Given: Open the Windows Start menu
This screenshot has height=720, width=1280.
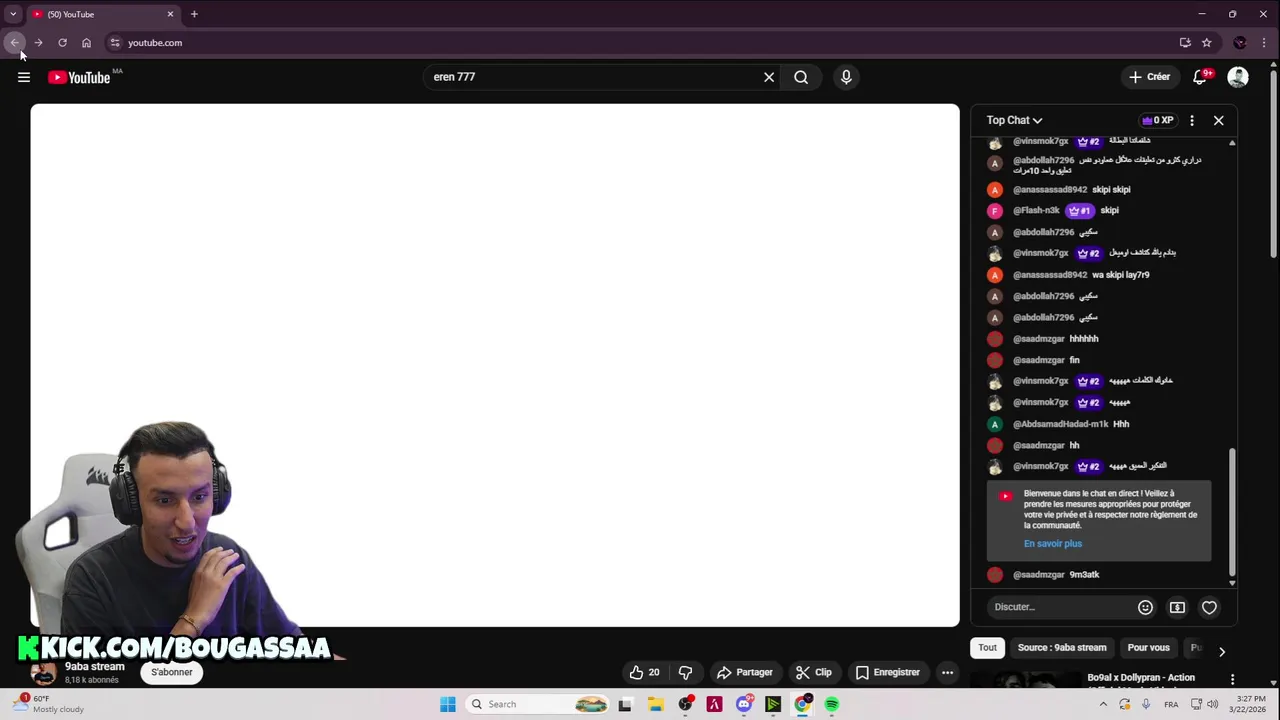Looking at the screenshot, I should [x=448, y=704].
